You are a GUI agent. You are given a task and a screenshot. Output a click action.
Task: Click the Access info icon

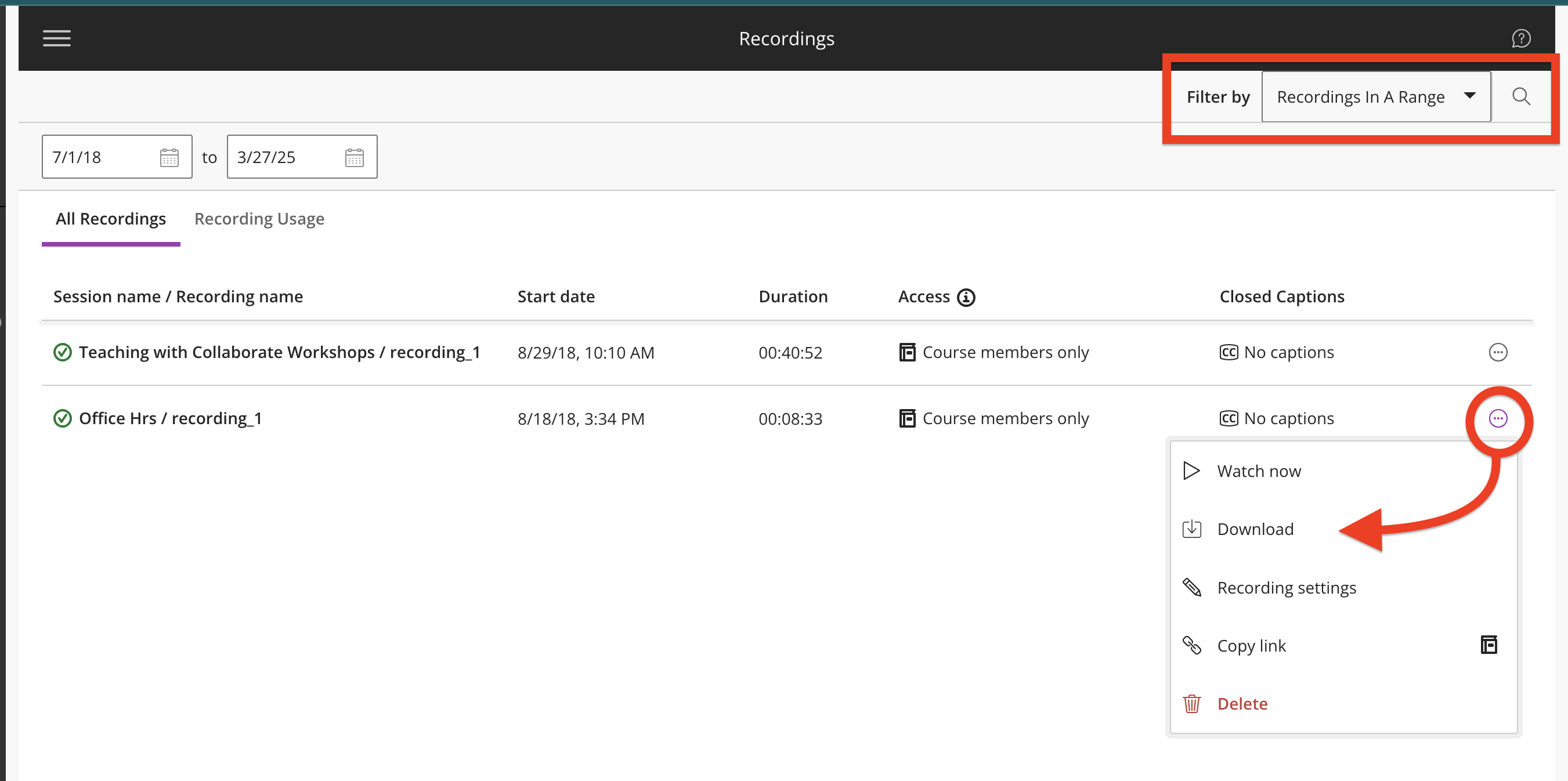tap(966, 297)
